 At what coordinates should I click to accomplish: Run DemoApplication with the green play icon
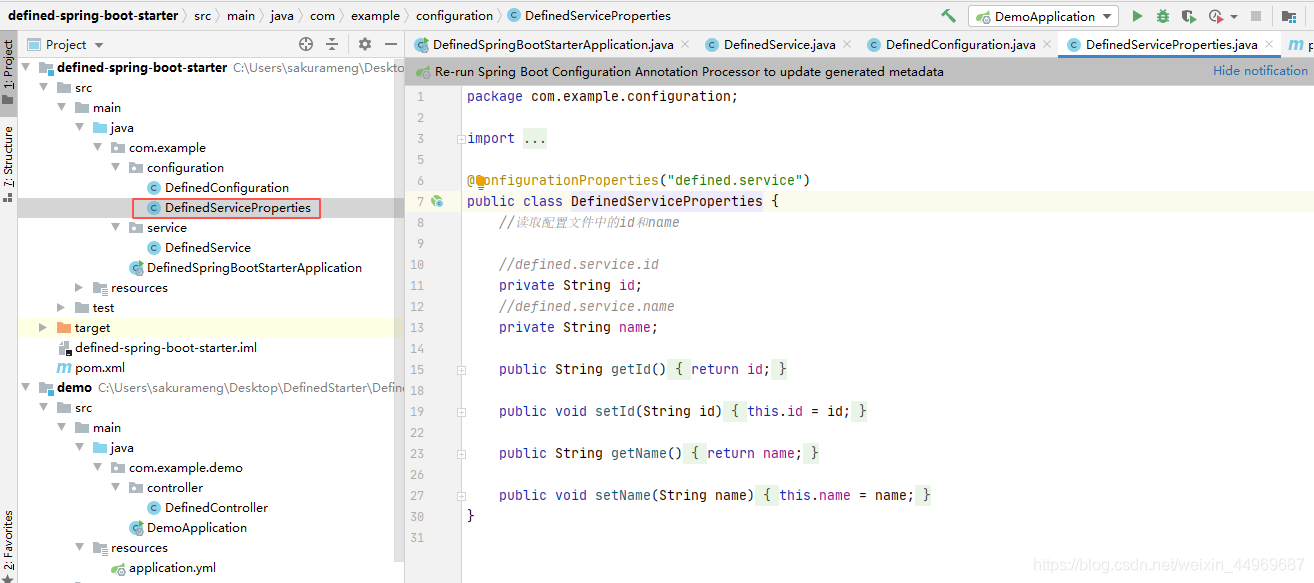[x=1137, y=16]
